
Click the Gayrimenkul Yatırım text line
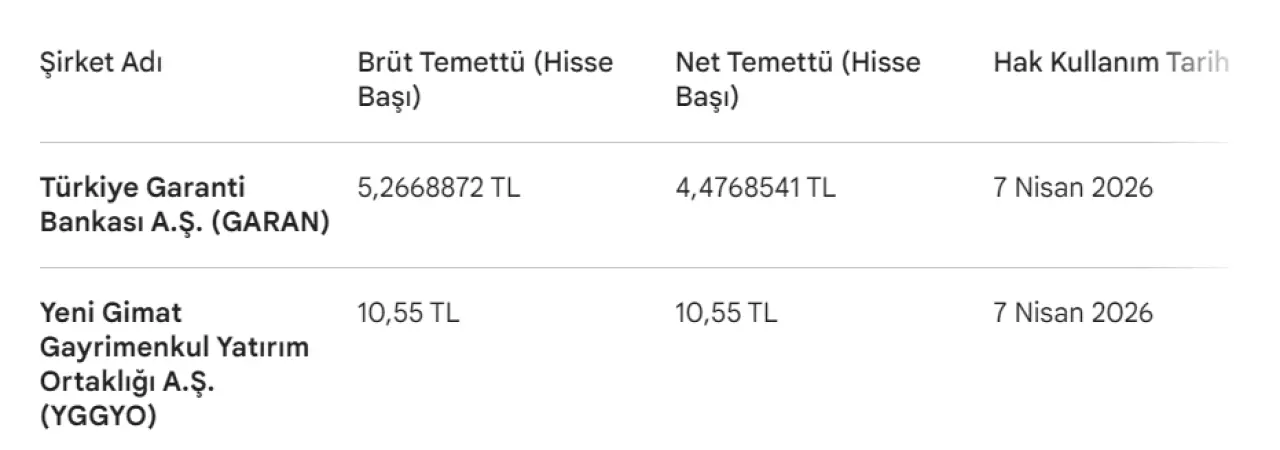(x=174, y=348)
